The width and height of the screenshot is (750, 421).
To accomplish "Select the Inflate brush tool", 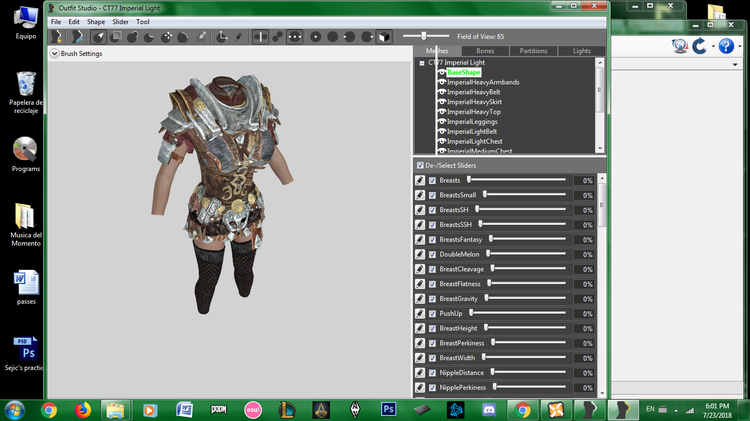I will tap(132, 37).
